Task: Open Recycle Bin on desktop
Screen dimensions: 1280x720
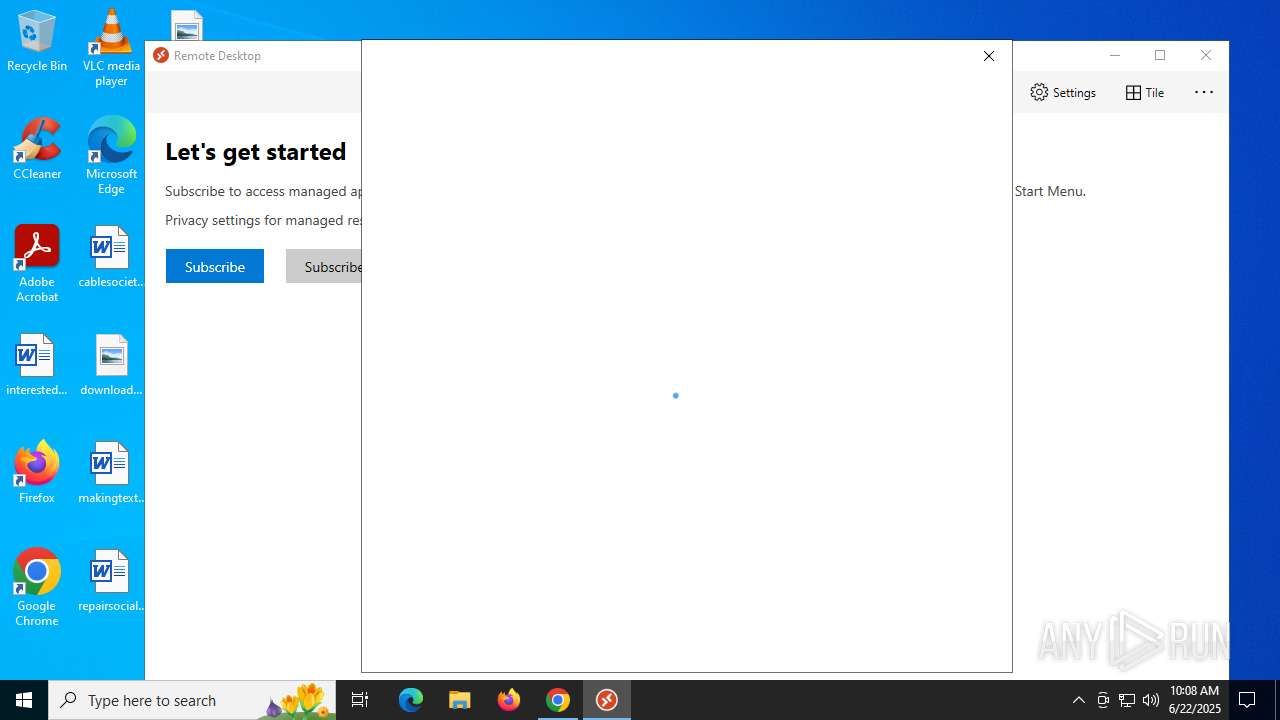Action: 37,41
